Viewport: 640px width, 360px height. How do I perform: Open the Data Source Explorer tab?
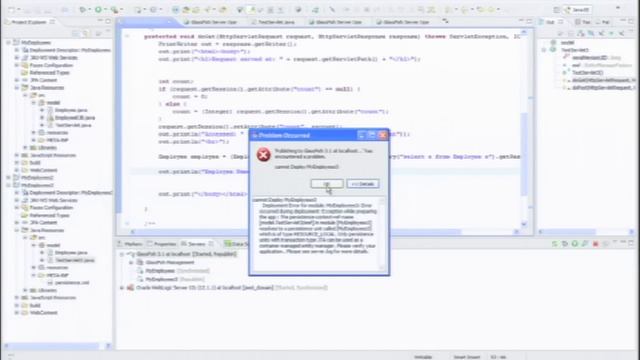[x=237, y=244]
